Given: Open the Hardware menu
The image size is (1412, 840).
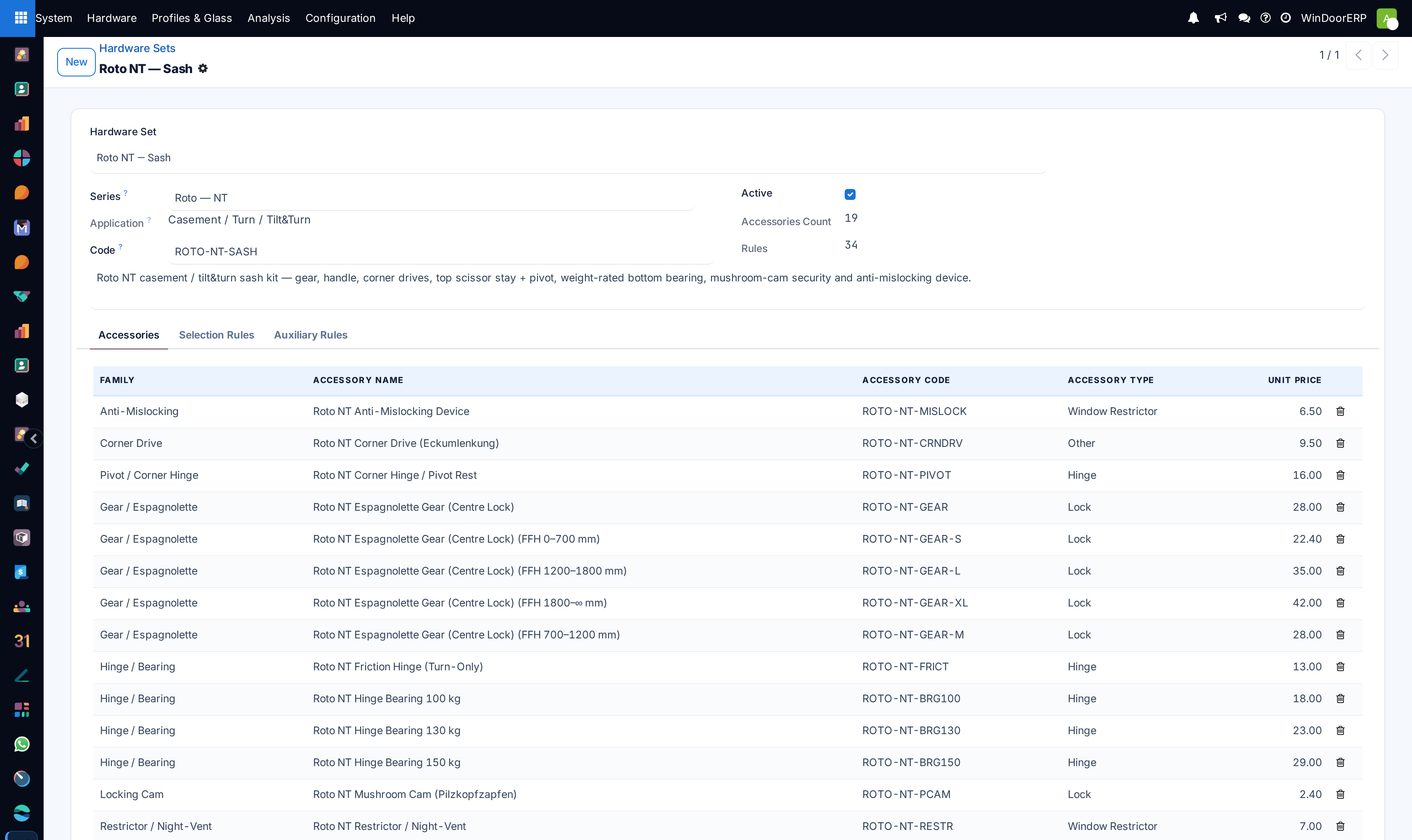Looking at the screenshot, I should pyautogui.click(x=112, y=18).
